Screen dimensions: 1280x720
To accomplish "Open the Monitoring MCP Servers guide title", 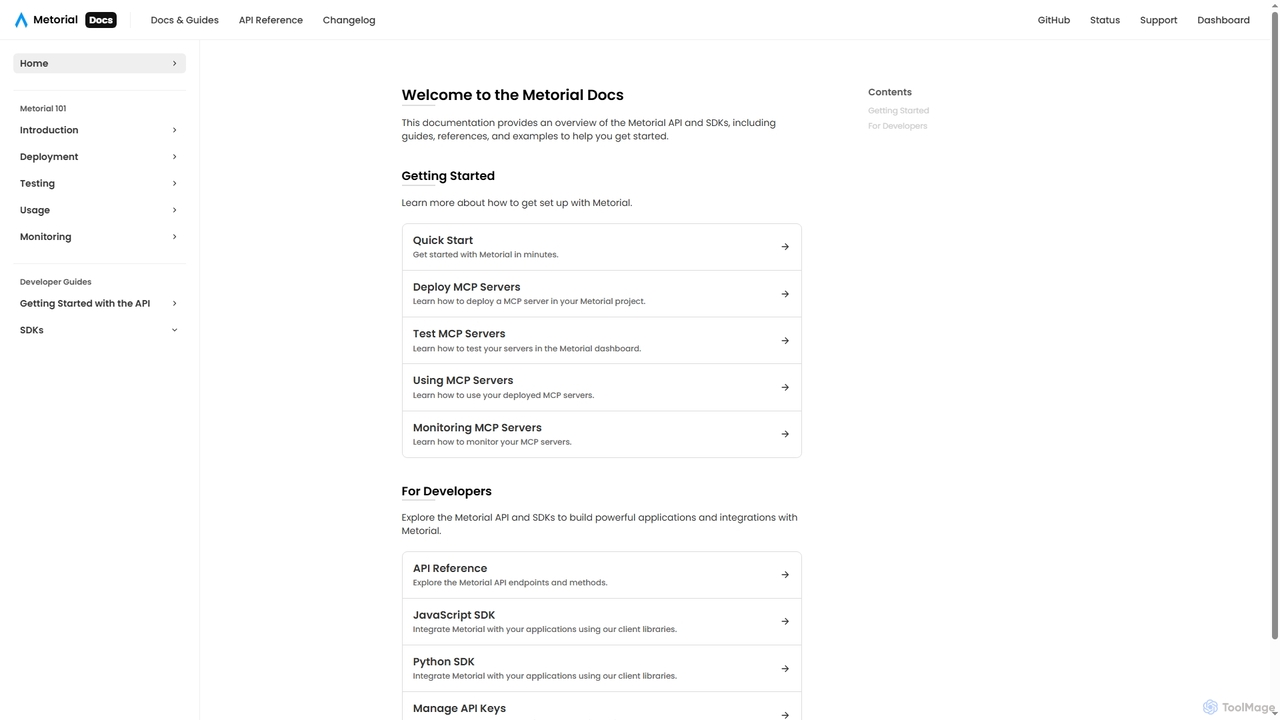I will (x=477, y=428).
